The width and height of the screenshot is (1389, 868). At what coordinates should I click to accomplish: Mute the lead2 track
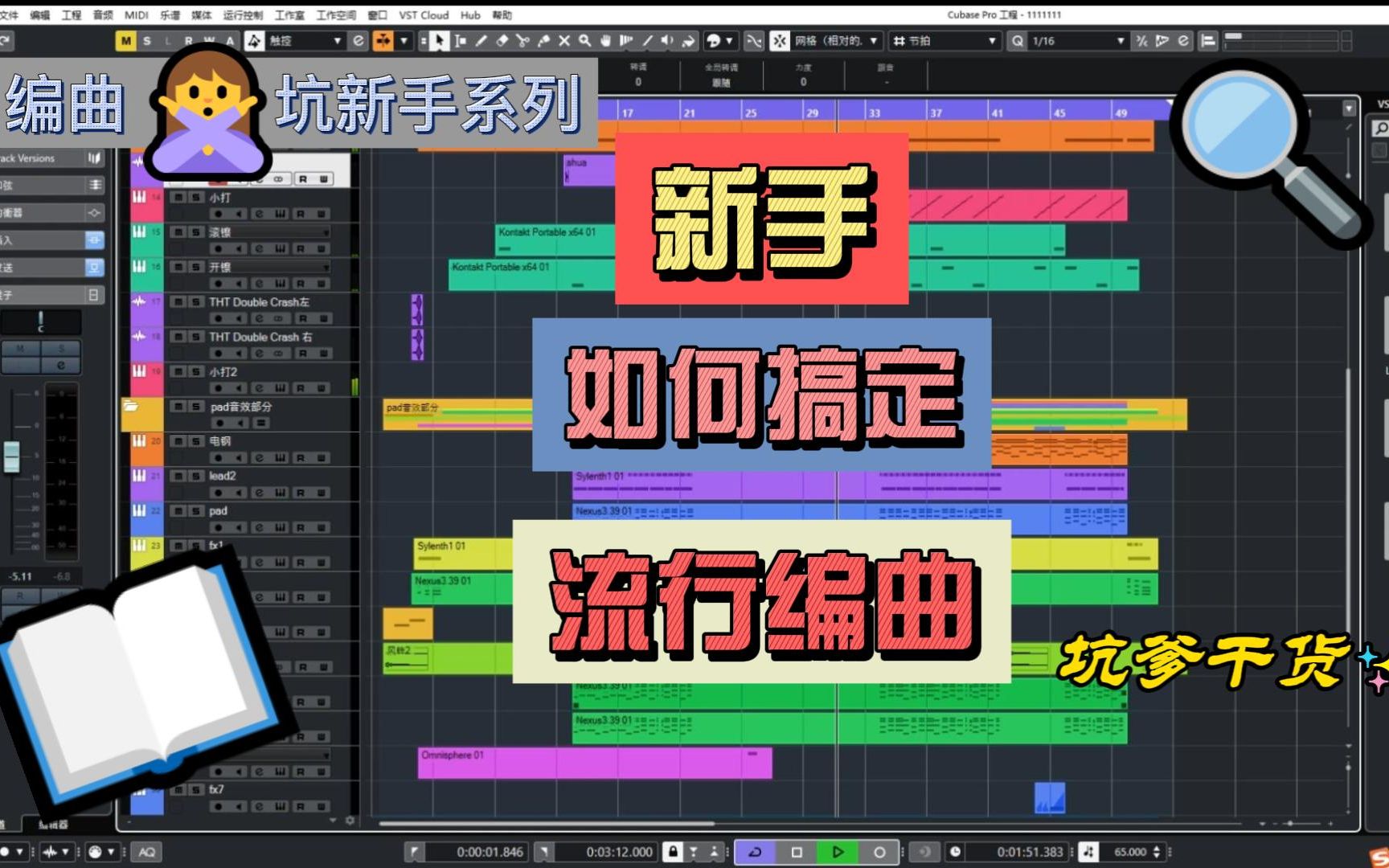pyautogui.click(x=178, y=476)
